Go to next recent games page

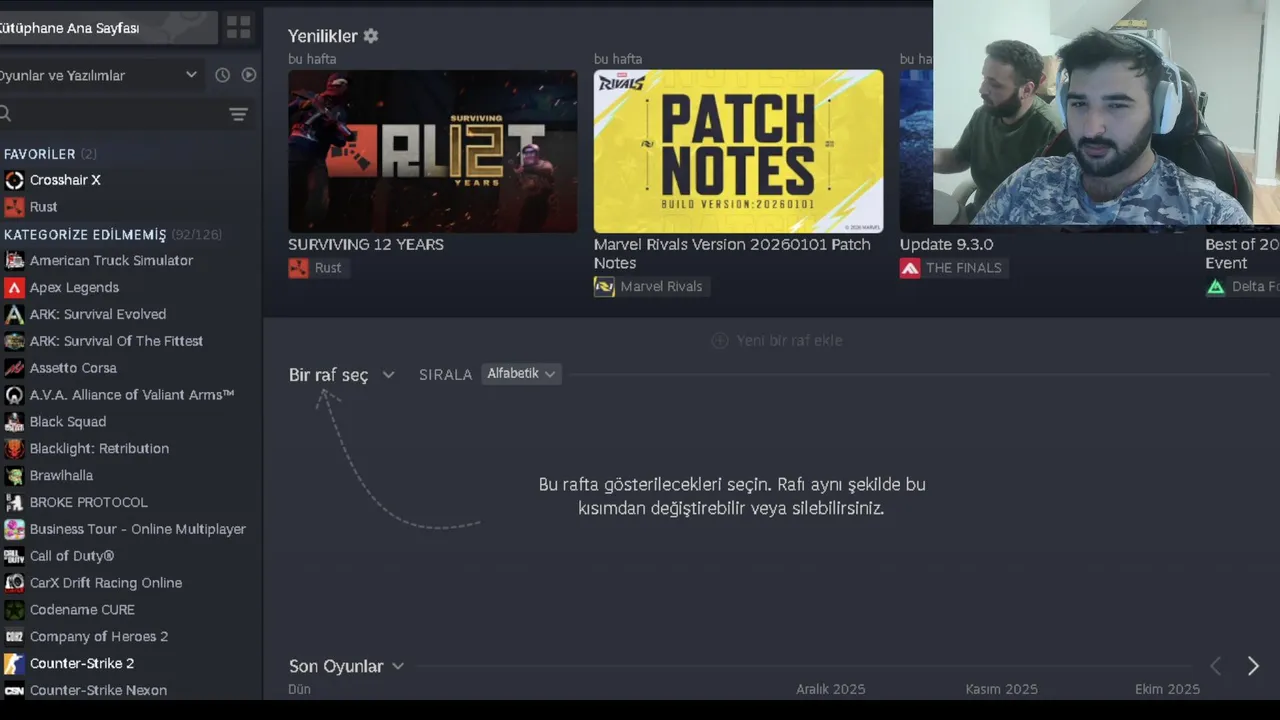tap(1252, 666)
